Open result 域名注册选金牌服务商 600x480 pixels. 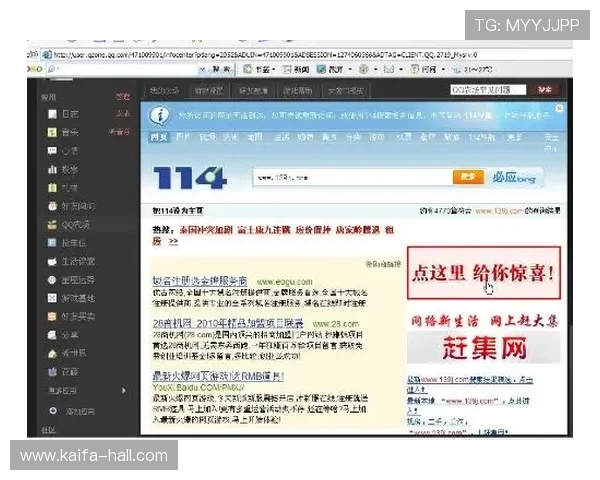(x=200, y=281)
